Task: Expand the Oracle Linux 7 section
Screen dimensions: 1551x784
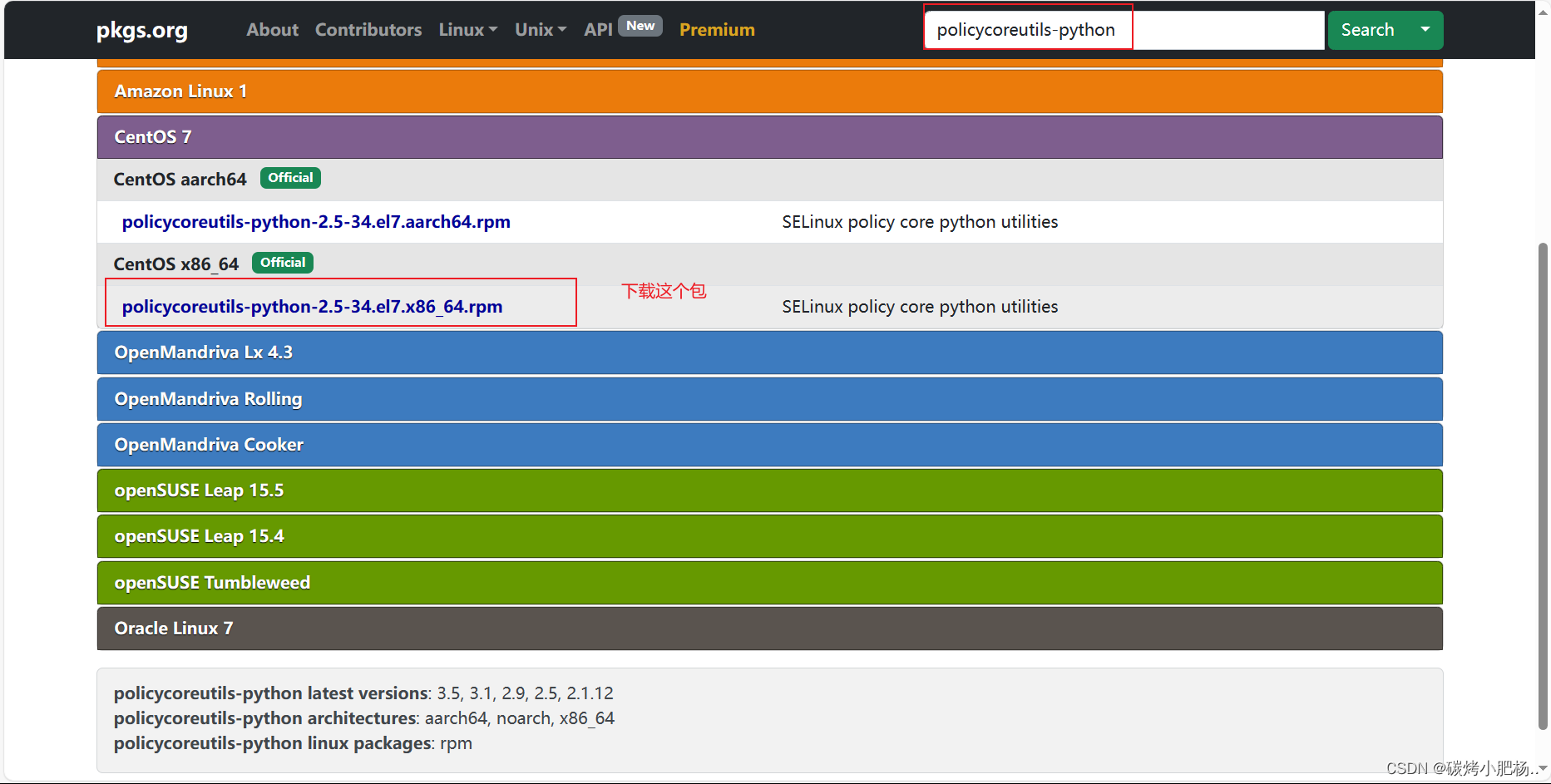Action: [770, 629]
